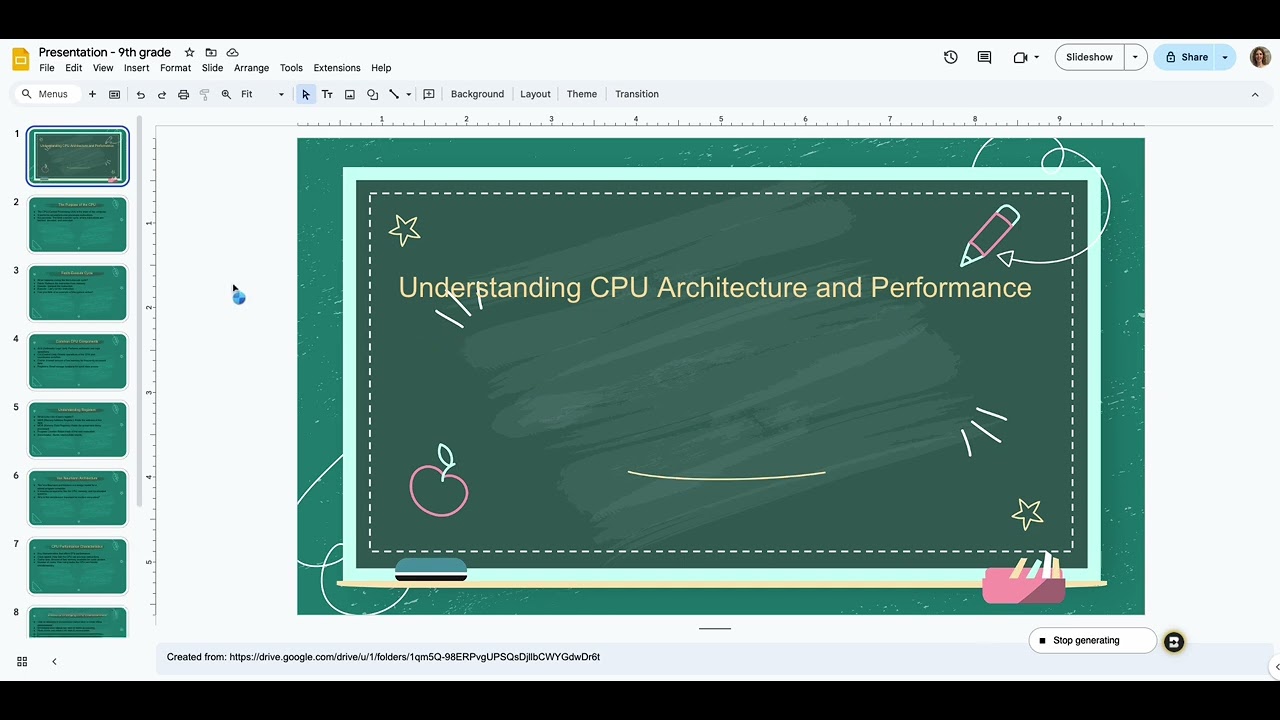
Task: Open the Arrange menu
Action: click(x=251, y=68)
